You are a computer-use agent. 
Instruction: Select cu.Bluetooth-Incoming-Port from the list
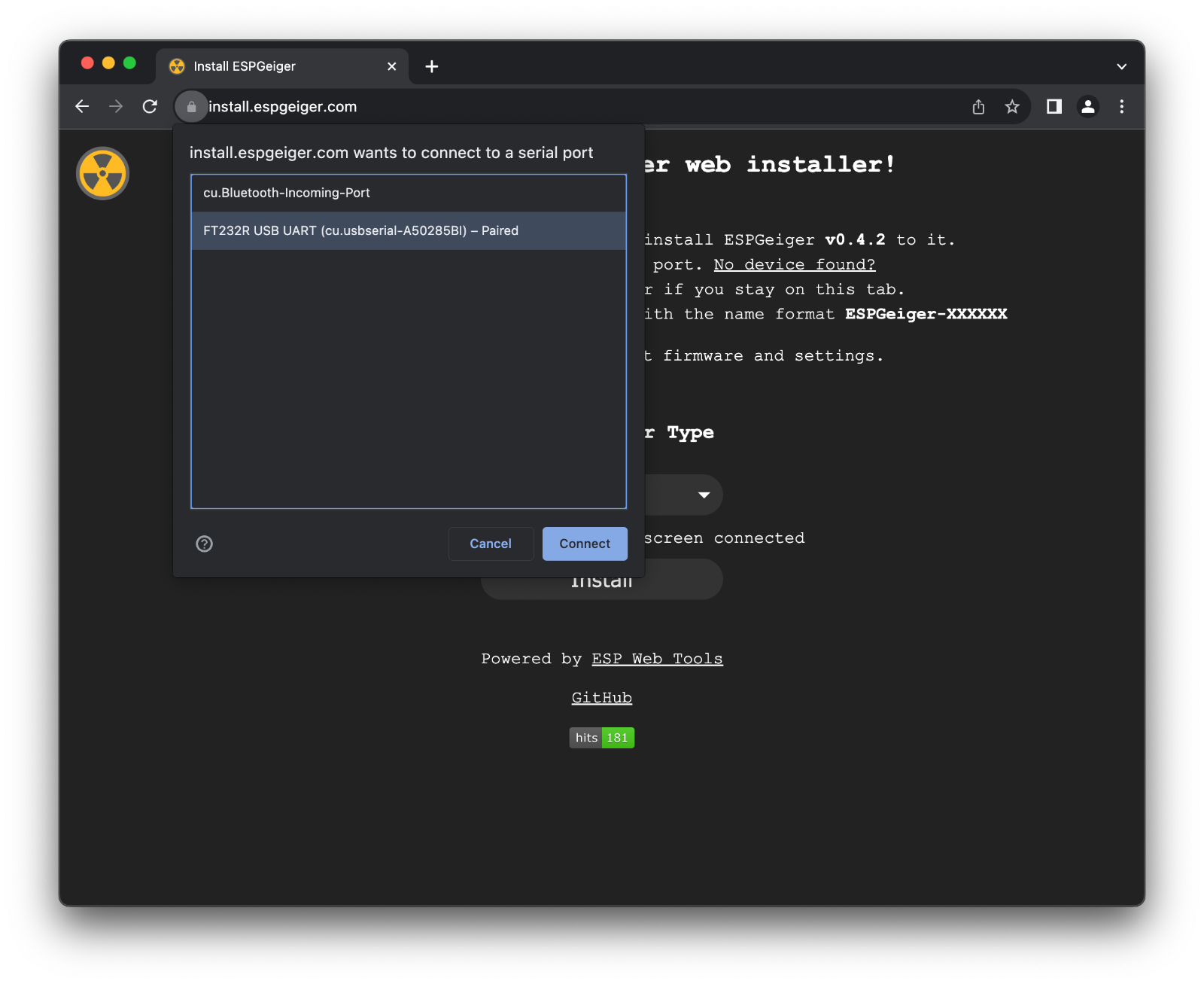click(x=409, y=193)
